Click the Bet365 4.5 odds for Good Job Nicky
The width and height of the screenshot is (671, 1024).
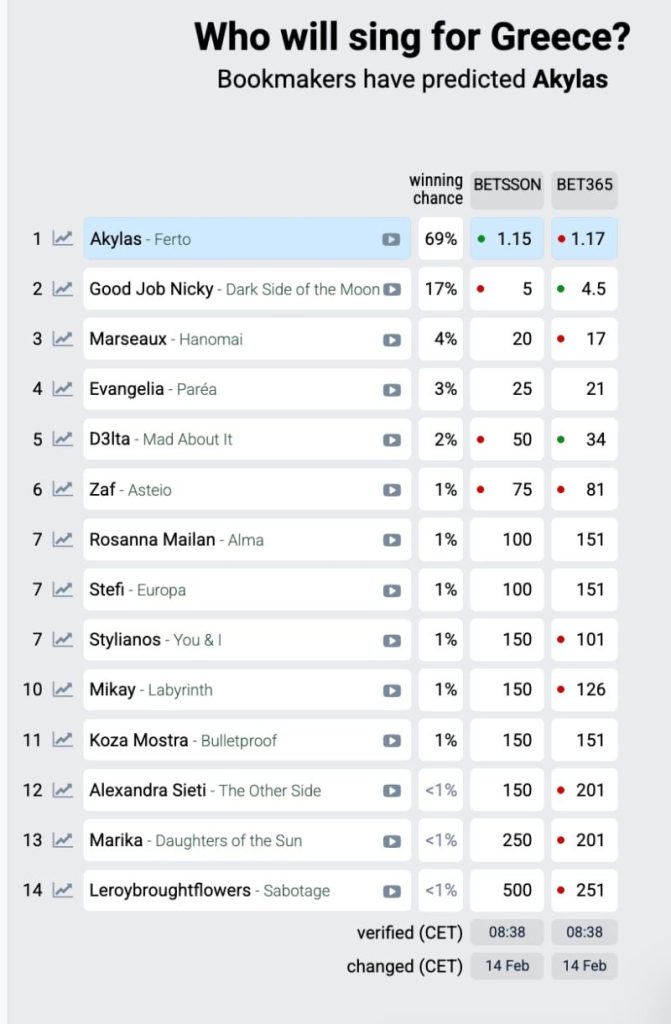click(584, 289)
